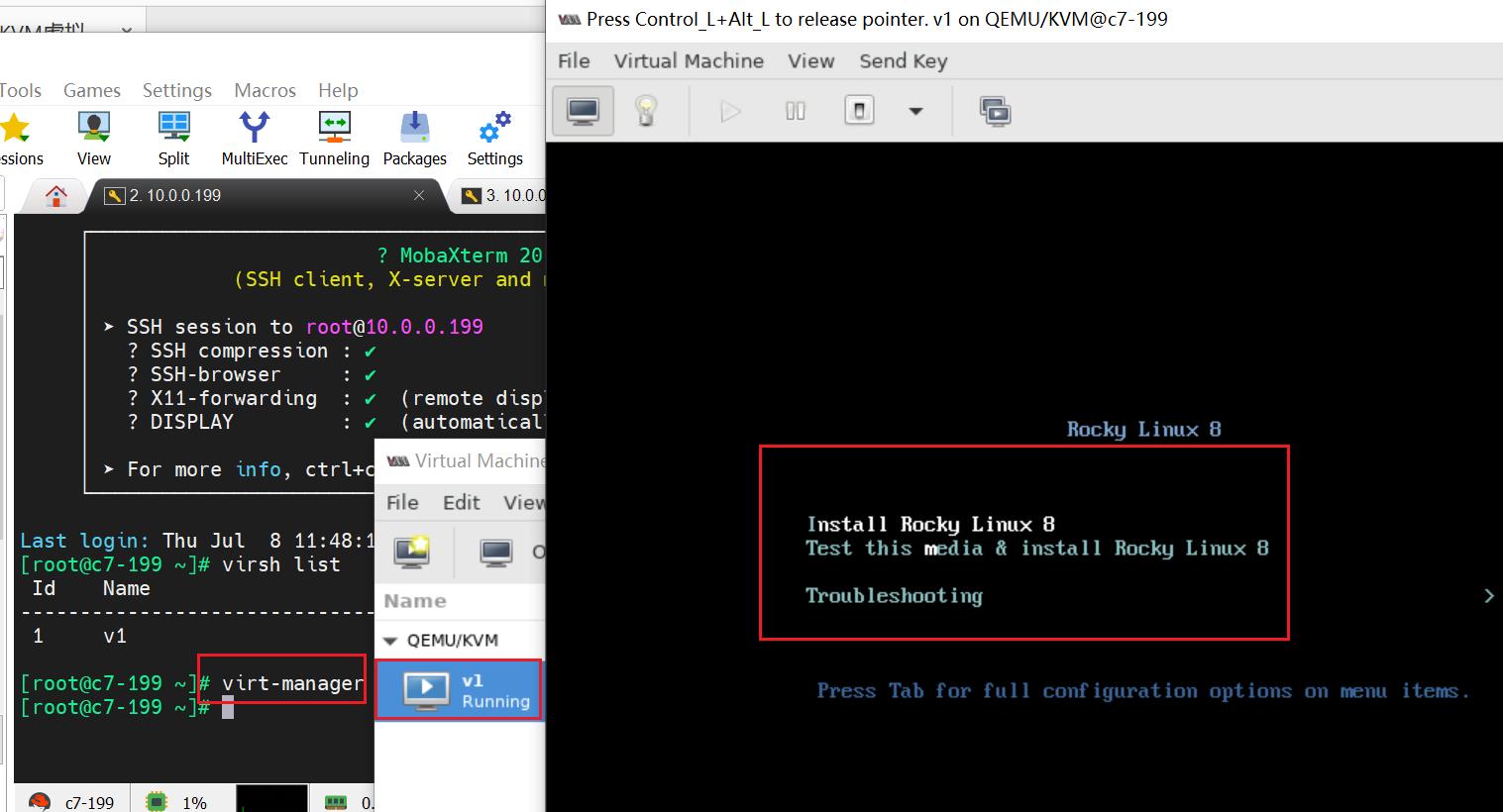1503x812 pixels.
Task: Open the File menu of the v1 console window
Action: pyautogui.click(x=574, y=60)
